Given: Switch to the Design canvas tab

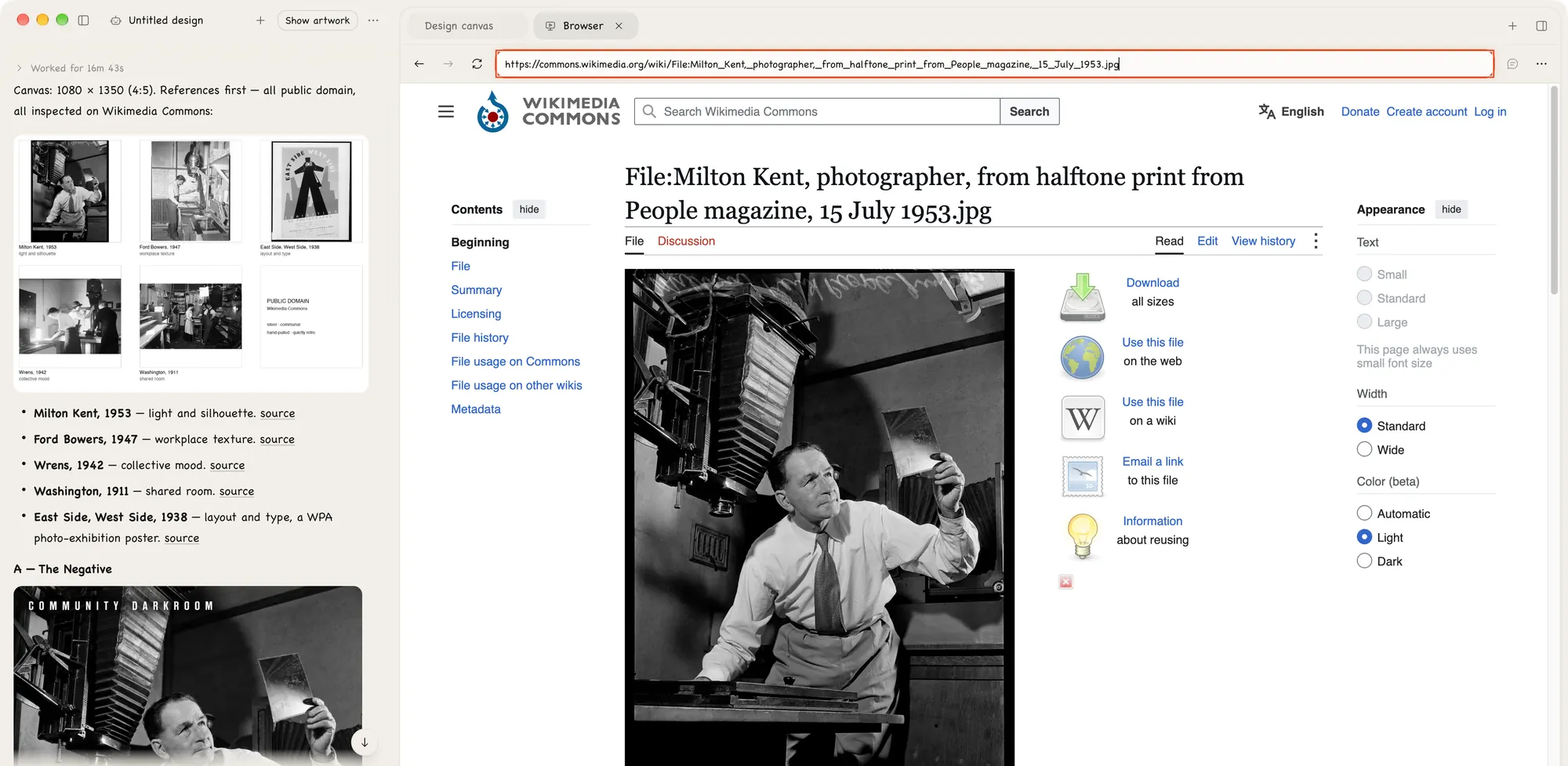Looking at the screenshot, I should [x=459, y=26].
